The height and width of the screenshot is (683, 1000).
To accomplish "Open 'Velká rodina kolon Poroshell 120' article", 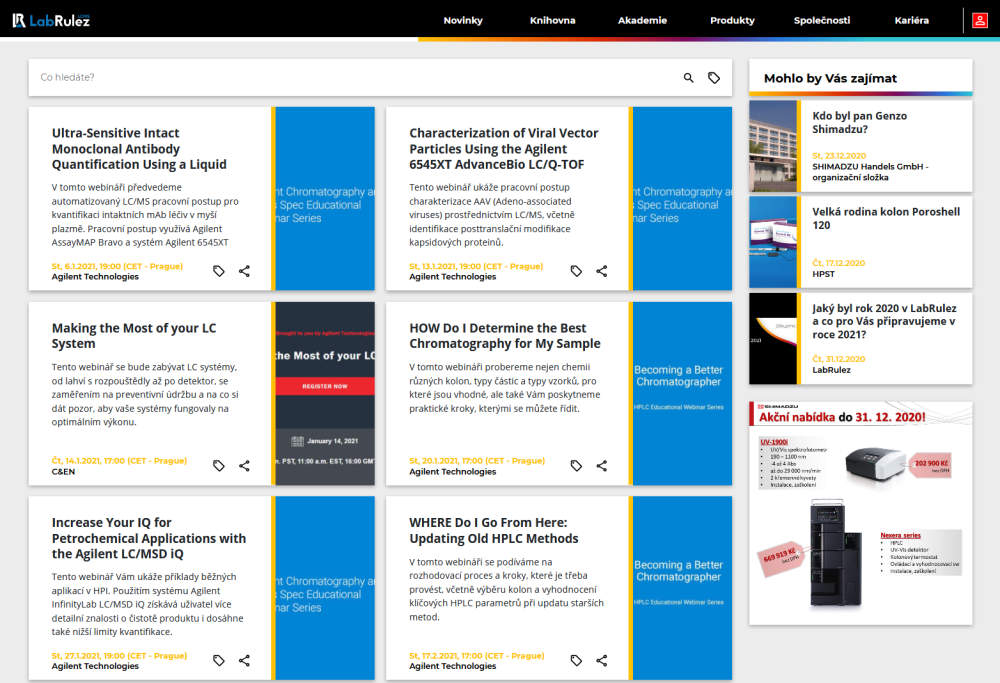I will [886, 218].
